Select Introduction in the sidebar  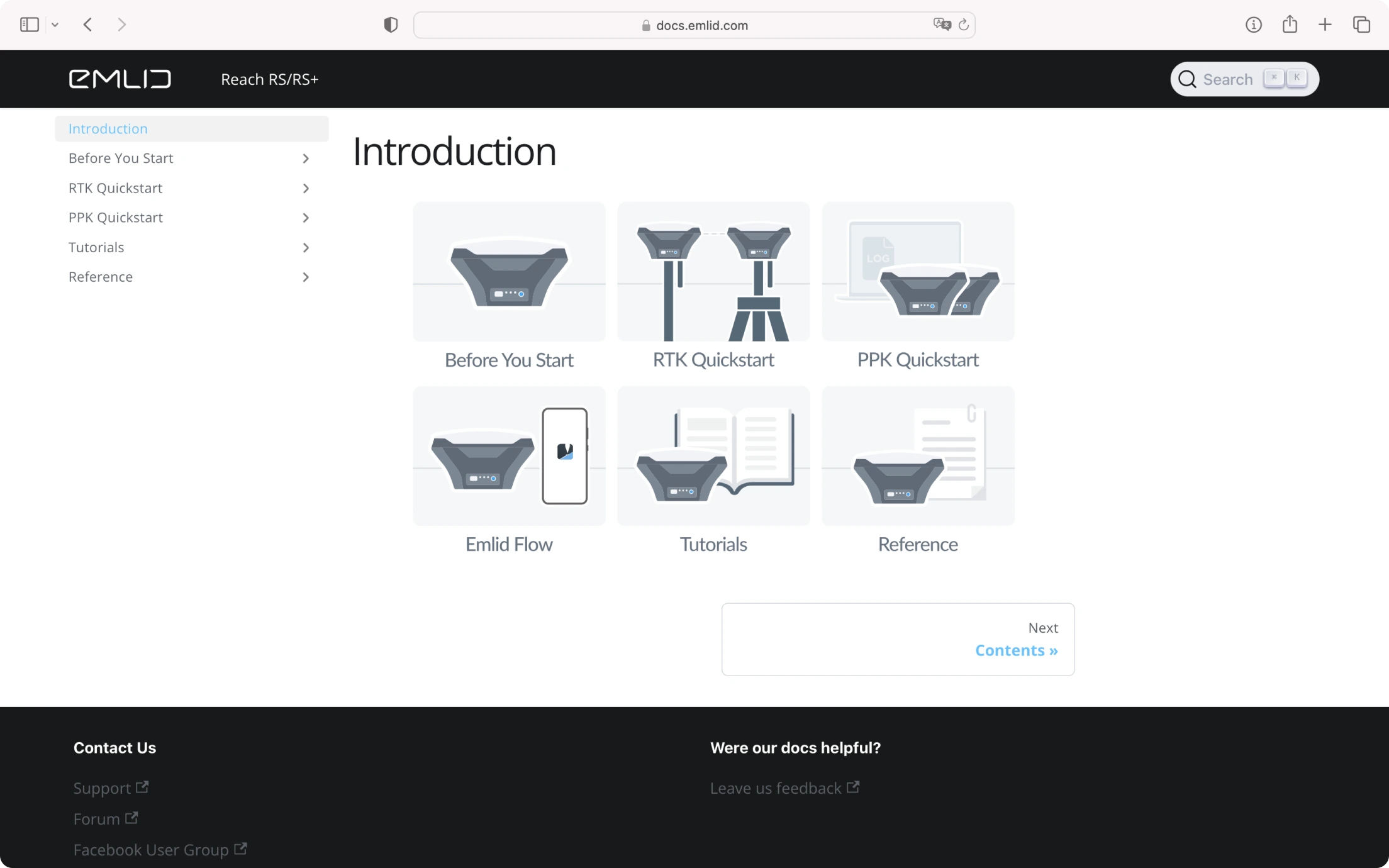[191, 128]
